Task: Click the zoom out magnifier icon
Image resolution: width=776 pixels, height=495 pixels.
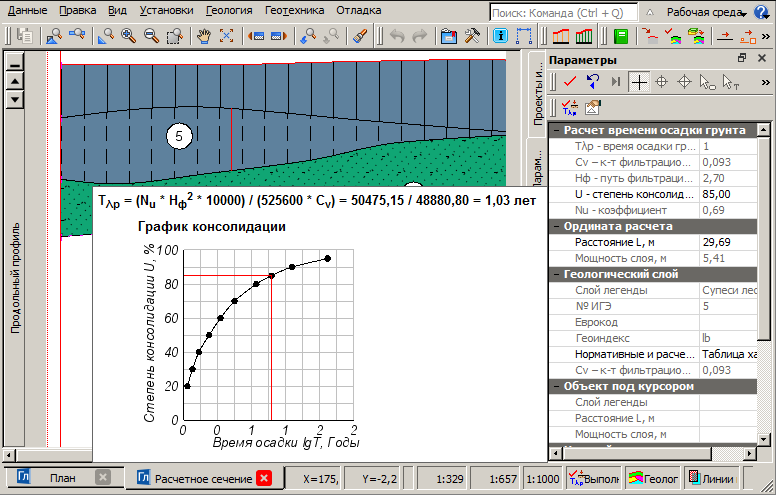Action: pos(151,35)
